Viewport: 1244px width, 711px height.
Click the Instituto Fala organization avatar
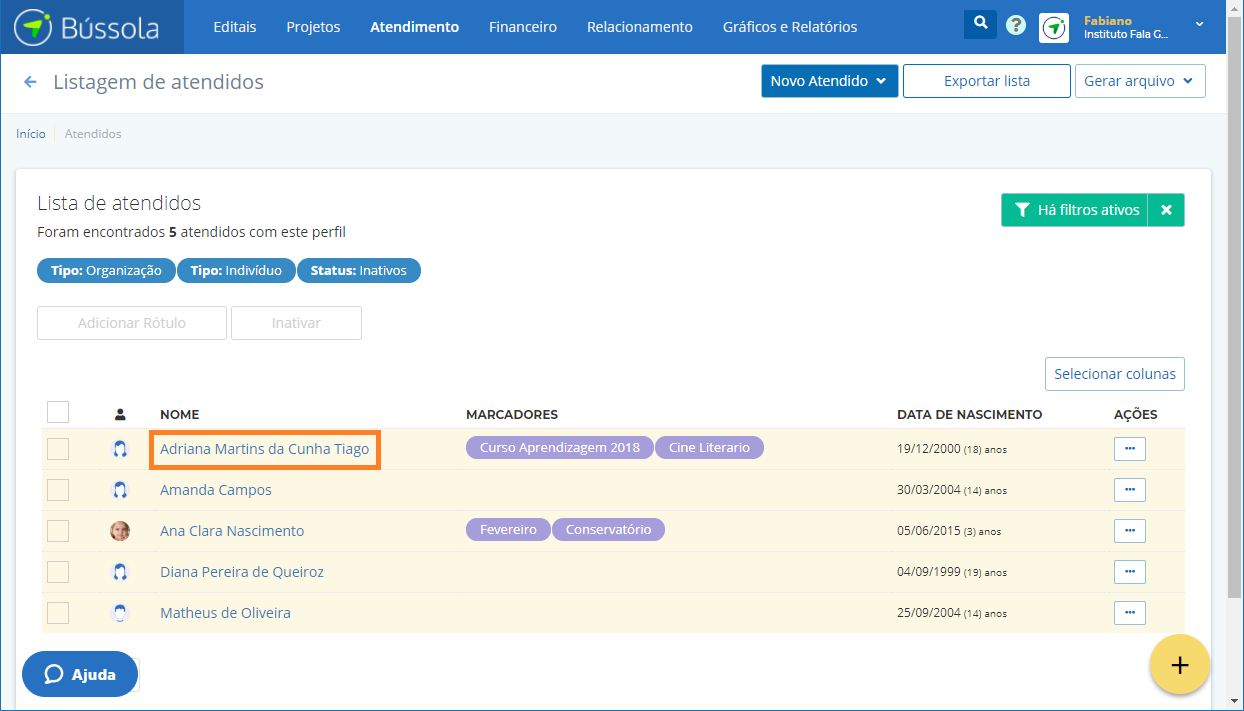[x=1054, y=27]
